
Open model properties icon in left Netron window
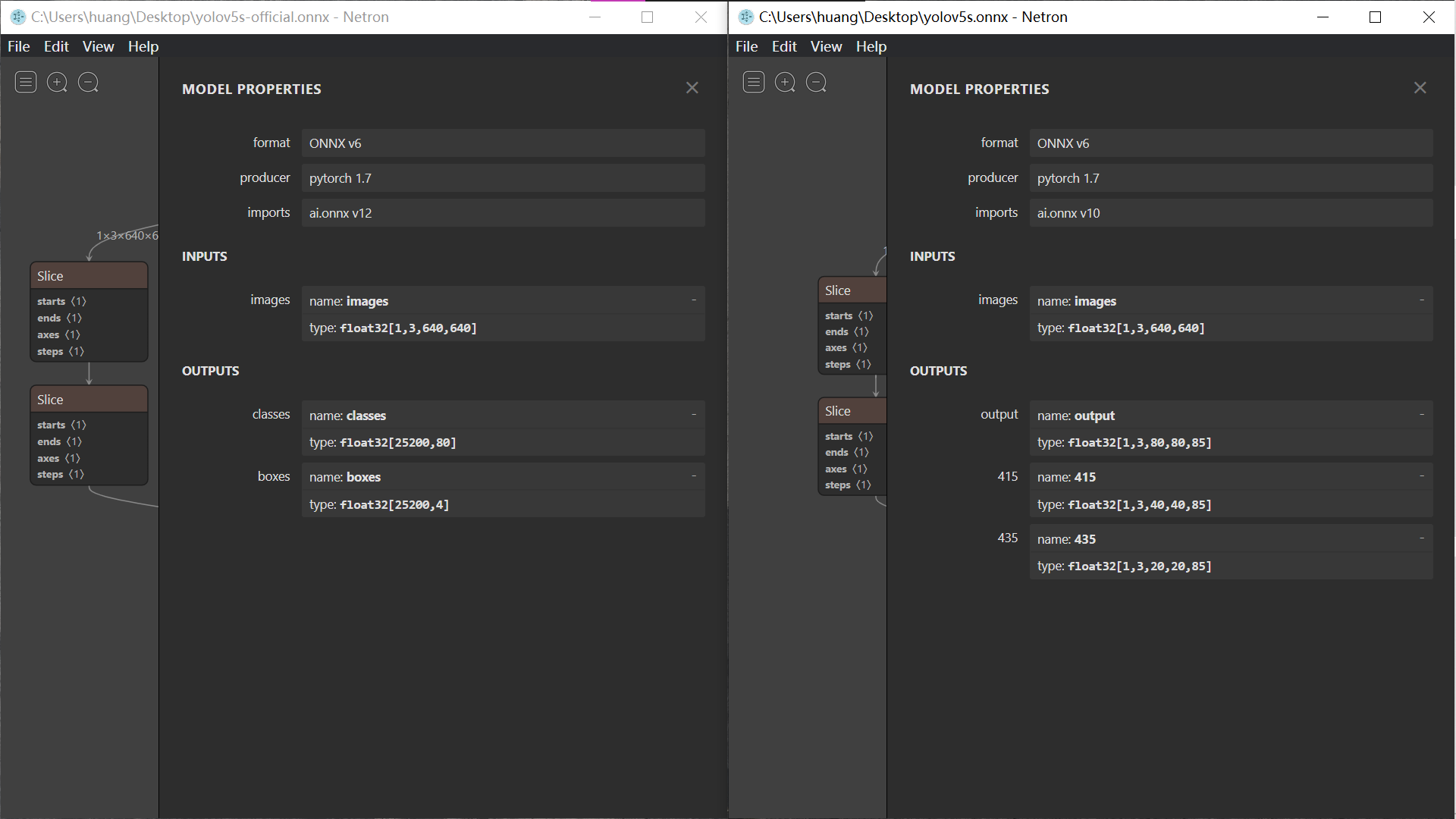coord(26,82)
